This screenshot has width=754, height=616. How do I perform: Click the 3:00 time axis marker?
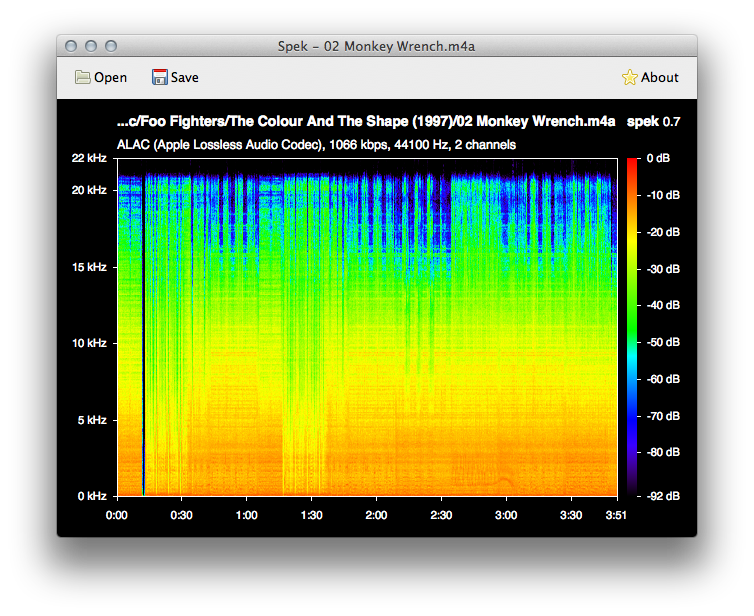(x=506, y=515)
